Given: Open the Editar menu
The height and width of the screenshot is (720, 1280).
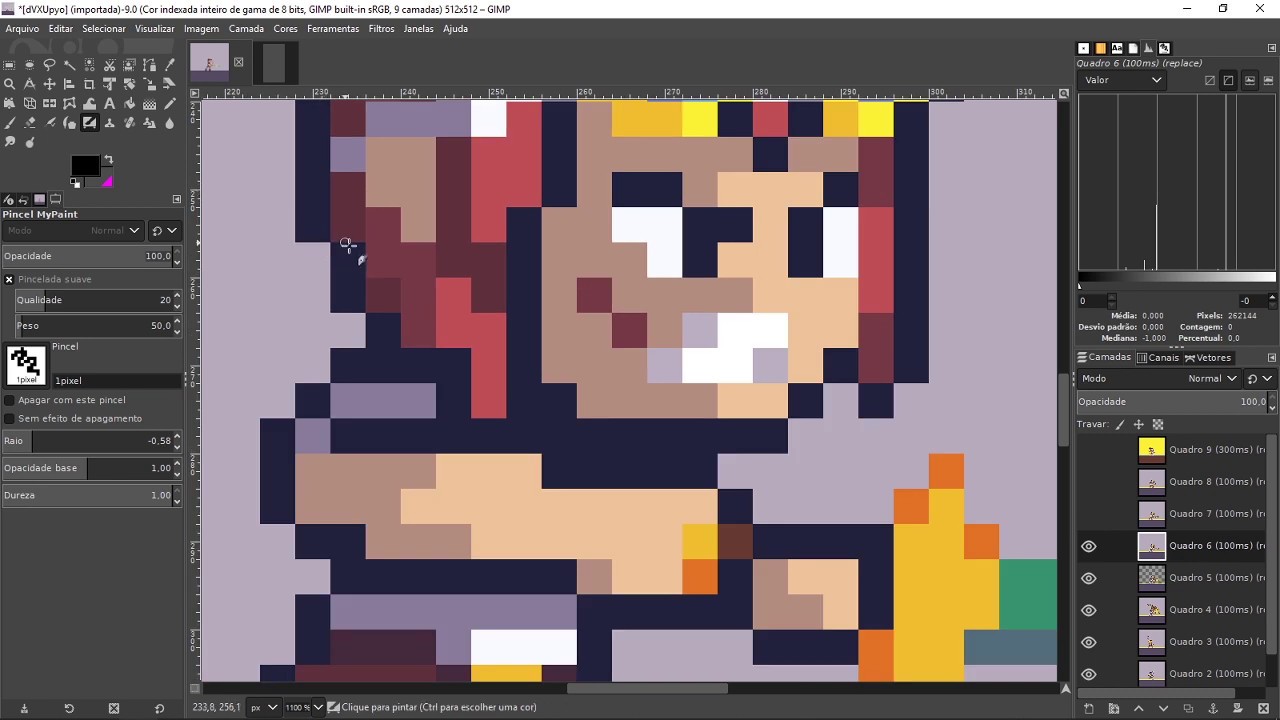Looking at the screenshot, I should [x=61, y=29].
